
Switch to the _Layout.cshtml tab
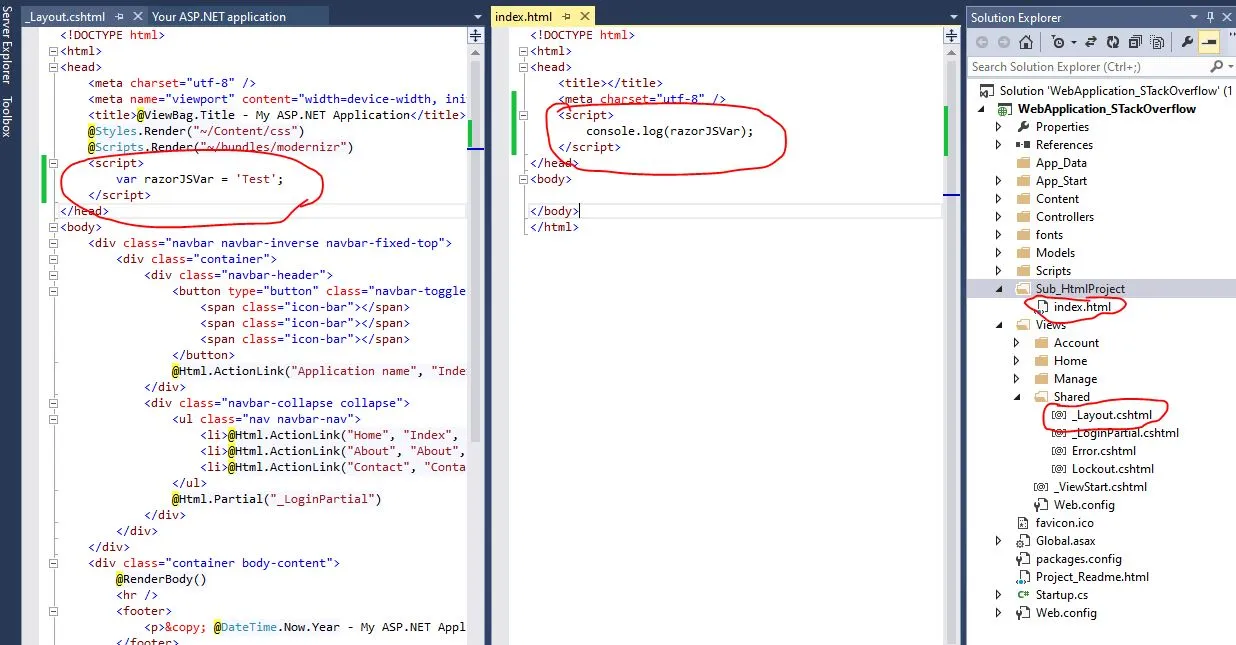pyautogui.click(x=67, y=17)
